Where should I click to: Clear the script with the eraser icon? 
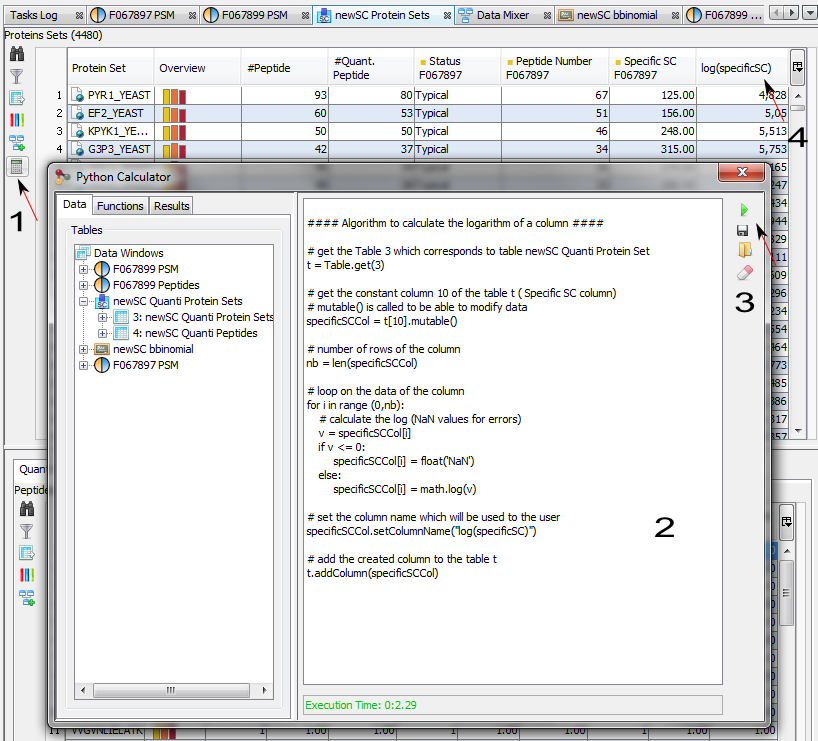(x=743, y=272)
